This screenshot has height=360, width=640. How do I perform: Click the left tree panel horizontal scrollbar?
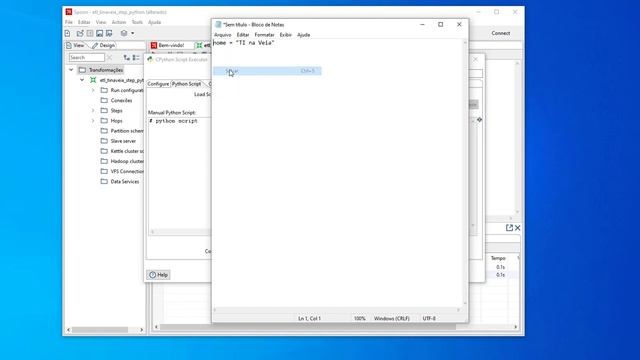(105, 329)
